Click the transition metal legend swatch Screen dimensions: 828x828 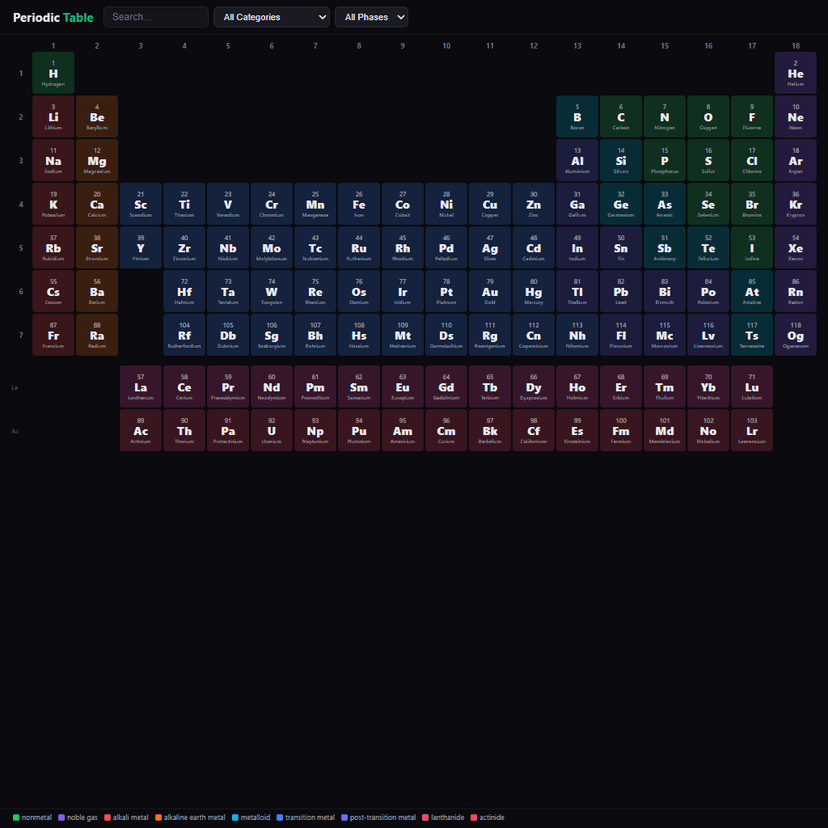[x=280, y=817]
